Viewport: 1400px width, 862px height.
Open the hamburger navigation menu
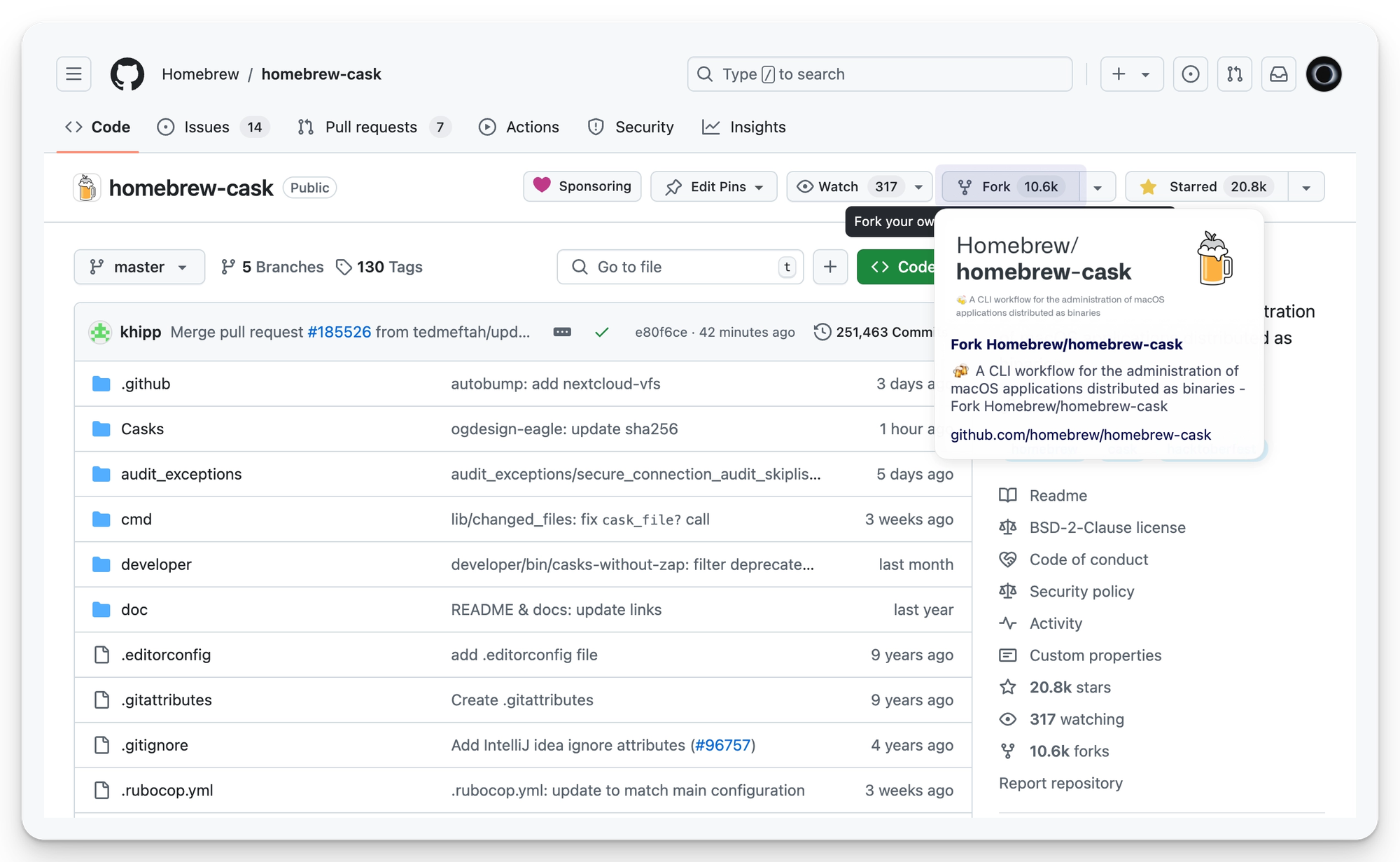pos(73,74)
